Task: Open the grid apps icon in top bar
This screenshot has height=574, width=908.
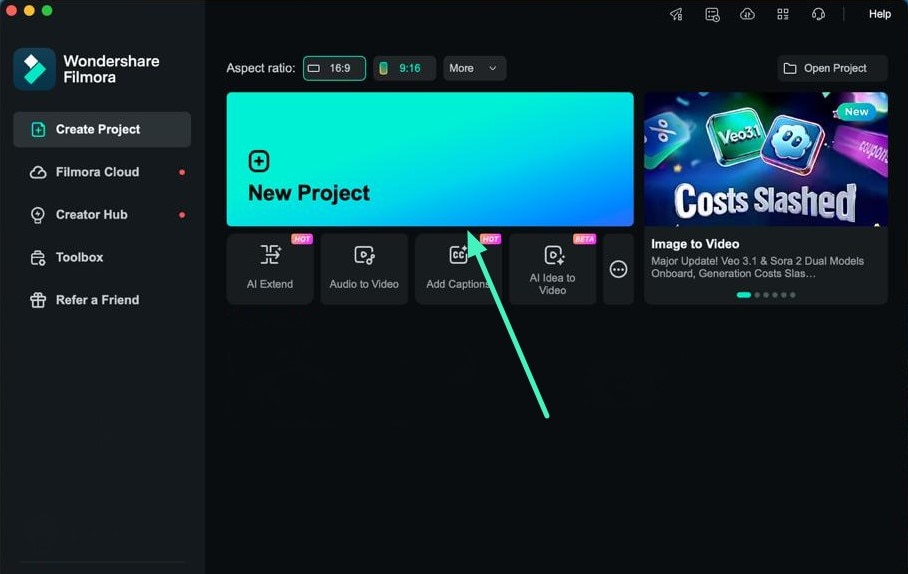Action: click(783, 14)
